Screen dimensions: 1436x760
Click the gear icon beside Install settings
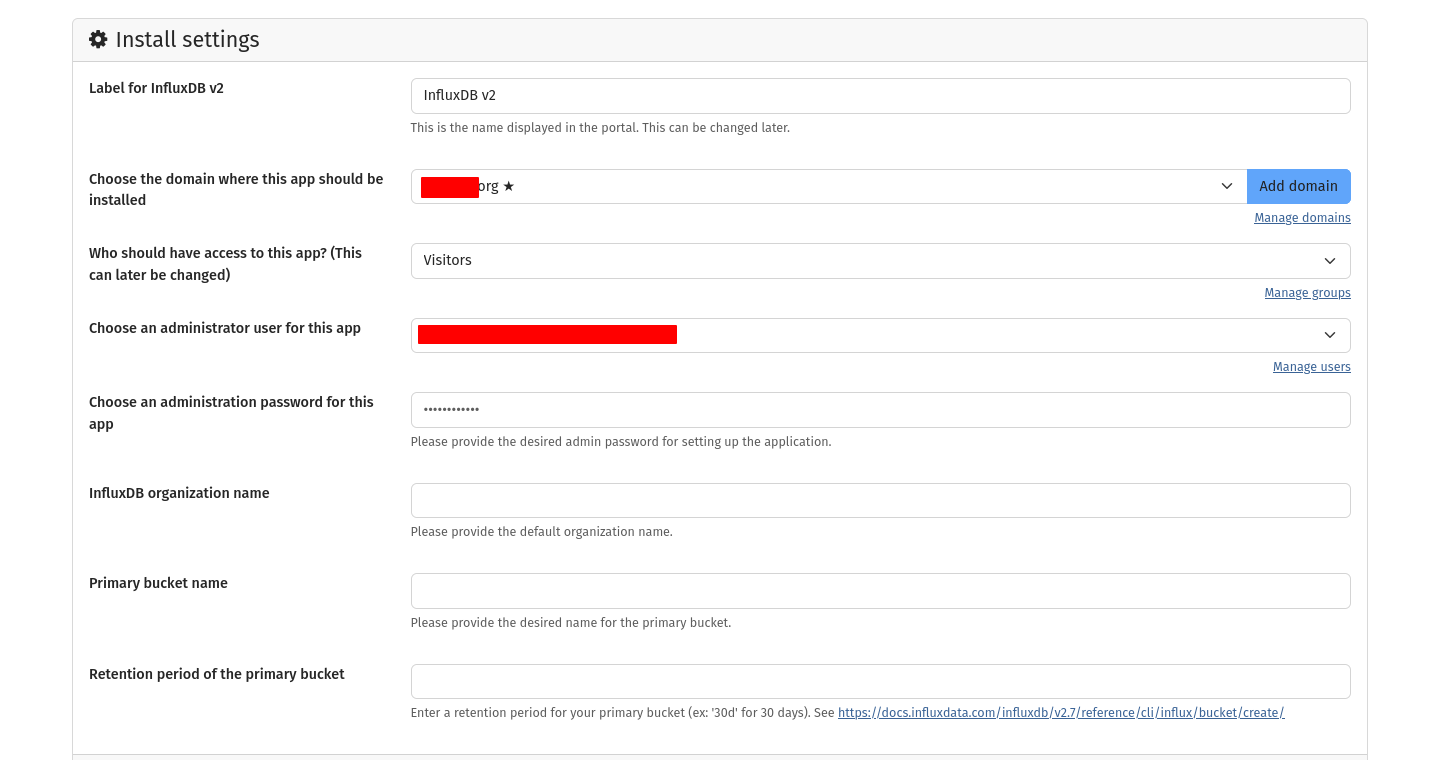pos(98,40)
